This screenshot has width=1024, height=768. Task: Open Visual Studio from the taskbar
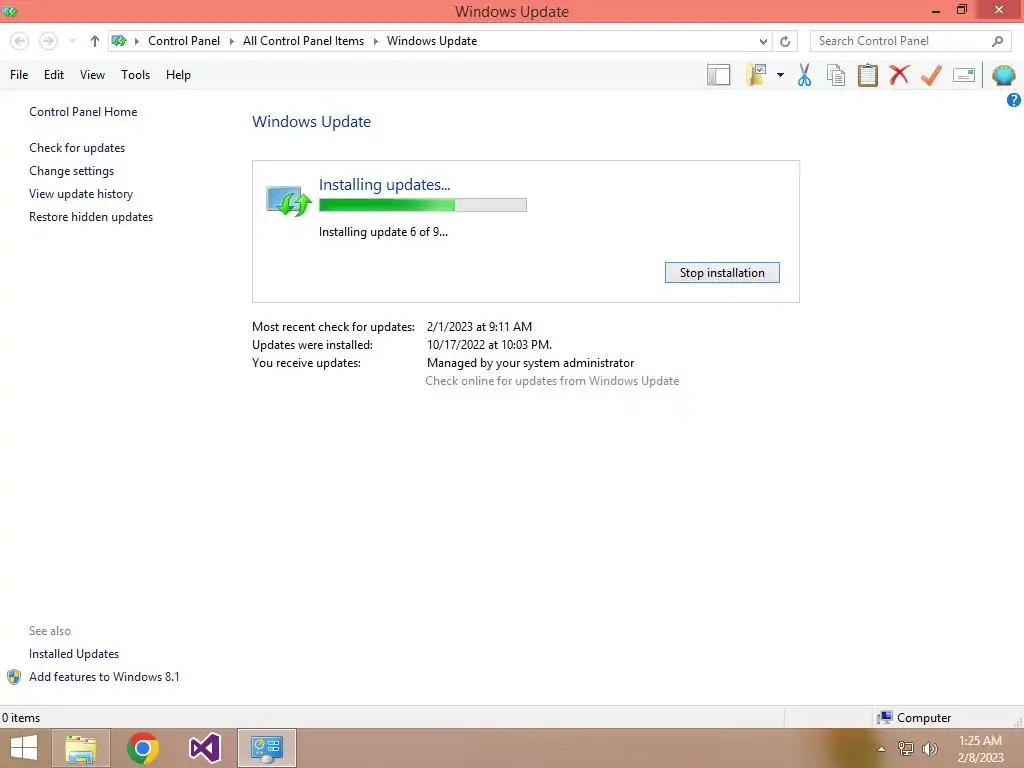point(205,748)
